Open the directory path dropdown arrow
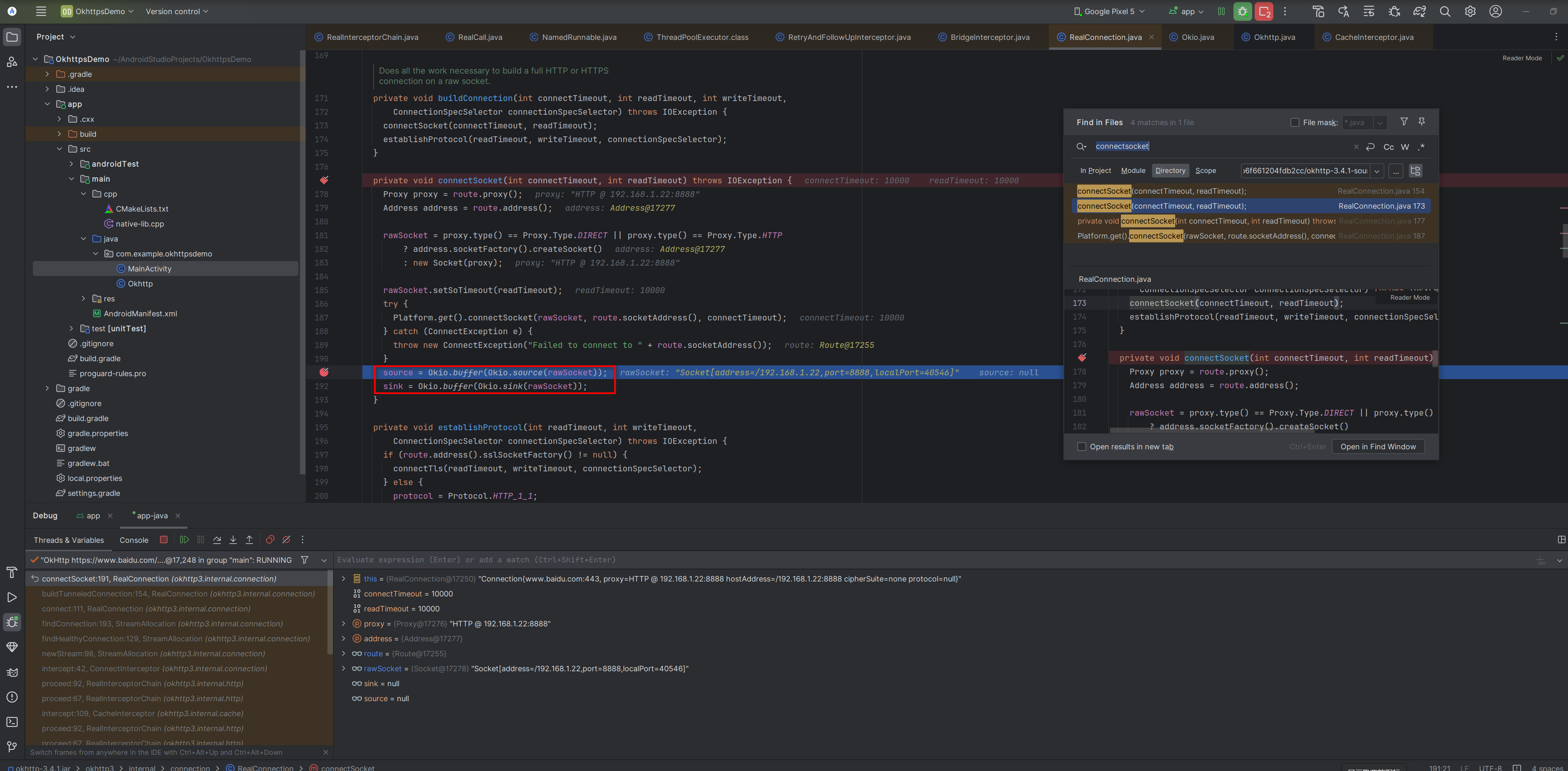The height and width of the screenshot is (771, 1568). coord(1377,171)
